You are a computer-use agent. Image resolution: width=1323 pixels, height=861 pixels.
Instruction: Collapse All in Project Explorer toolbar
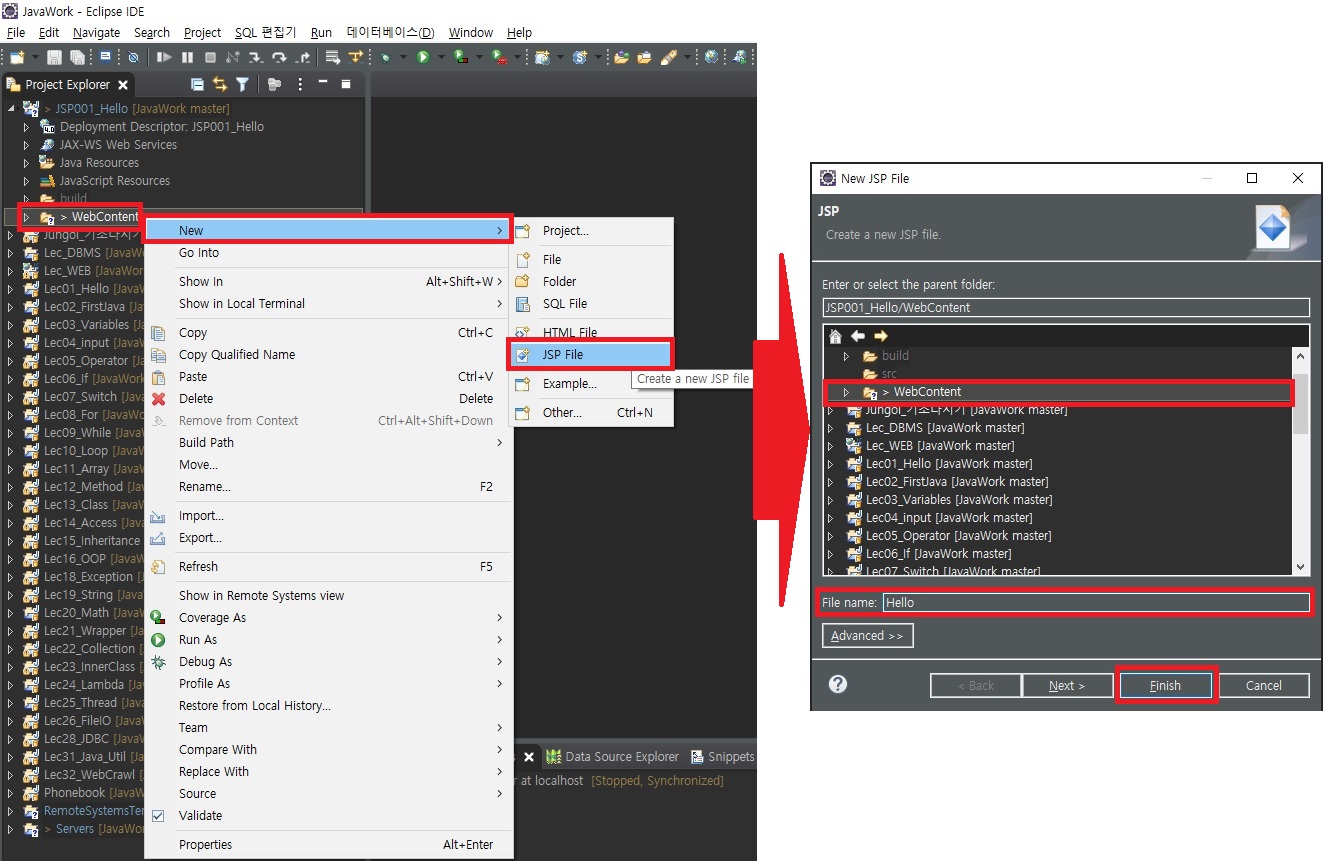(x=197, y=85)
